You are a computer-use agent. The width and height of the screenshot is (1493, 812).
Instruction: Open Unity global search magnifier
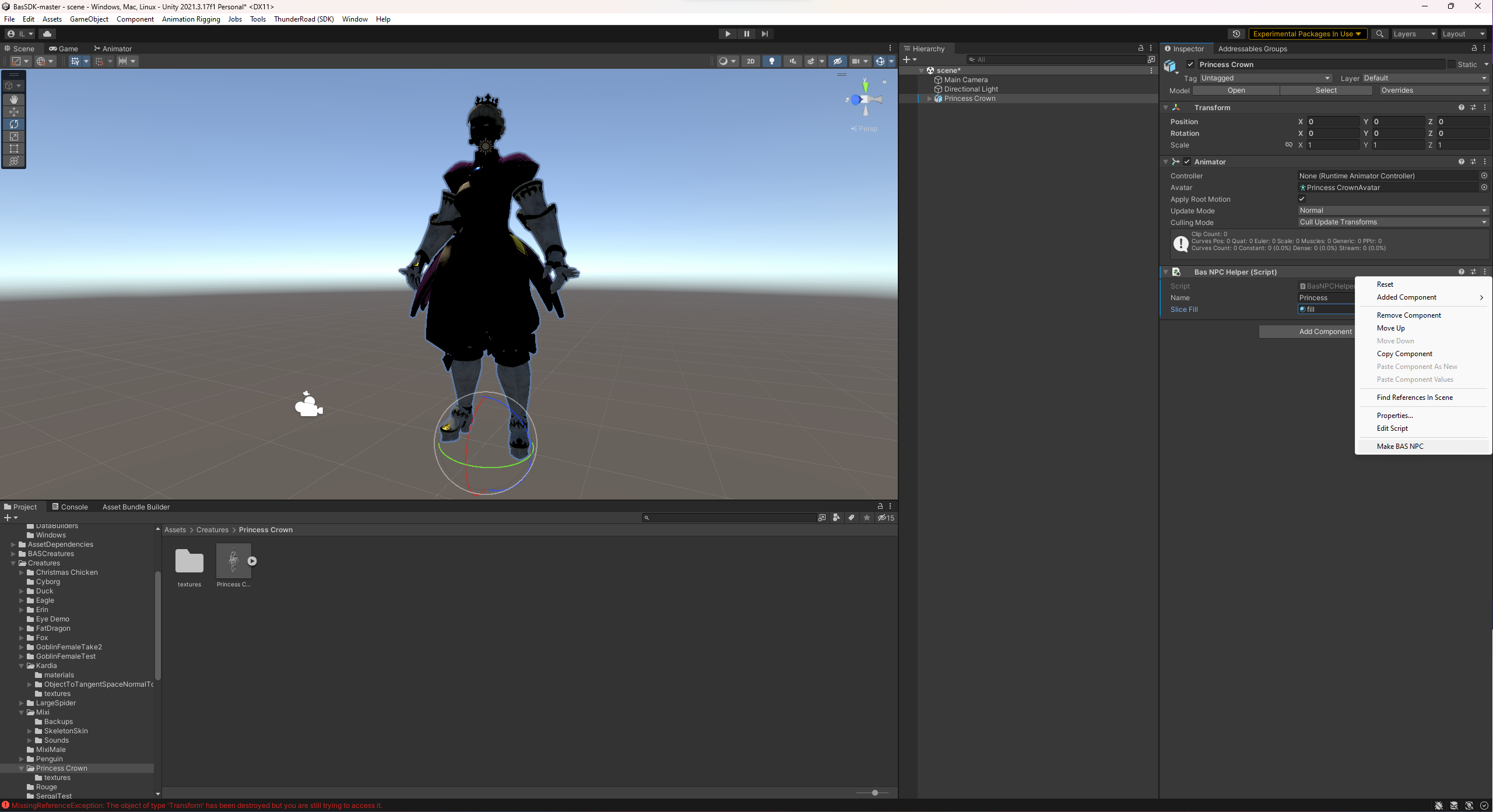point(1379,34)
